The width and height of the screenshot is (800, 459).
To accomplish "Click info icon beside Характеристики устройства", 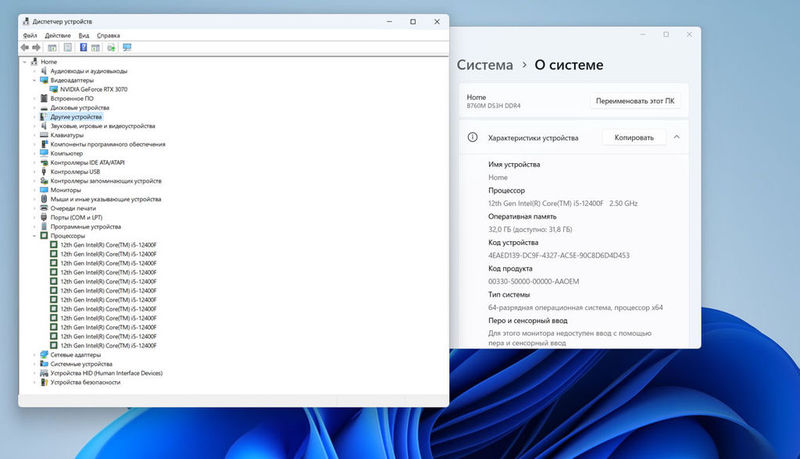I will (472, 137).
